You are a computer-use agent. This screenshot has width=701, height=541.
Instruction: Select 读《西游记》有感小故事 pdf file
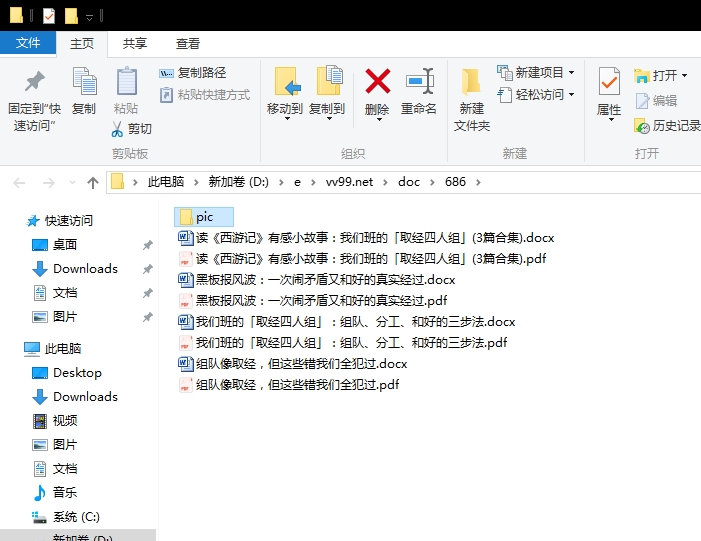(x=362, y=259)
